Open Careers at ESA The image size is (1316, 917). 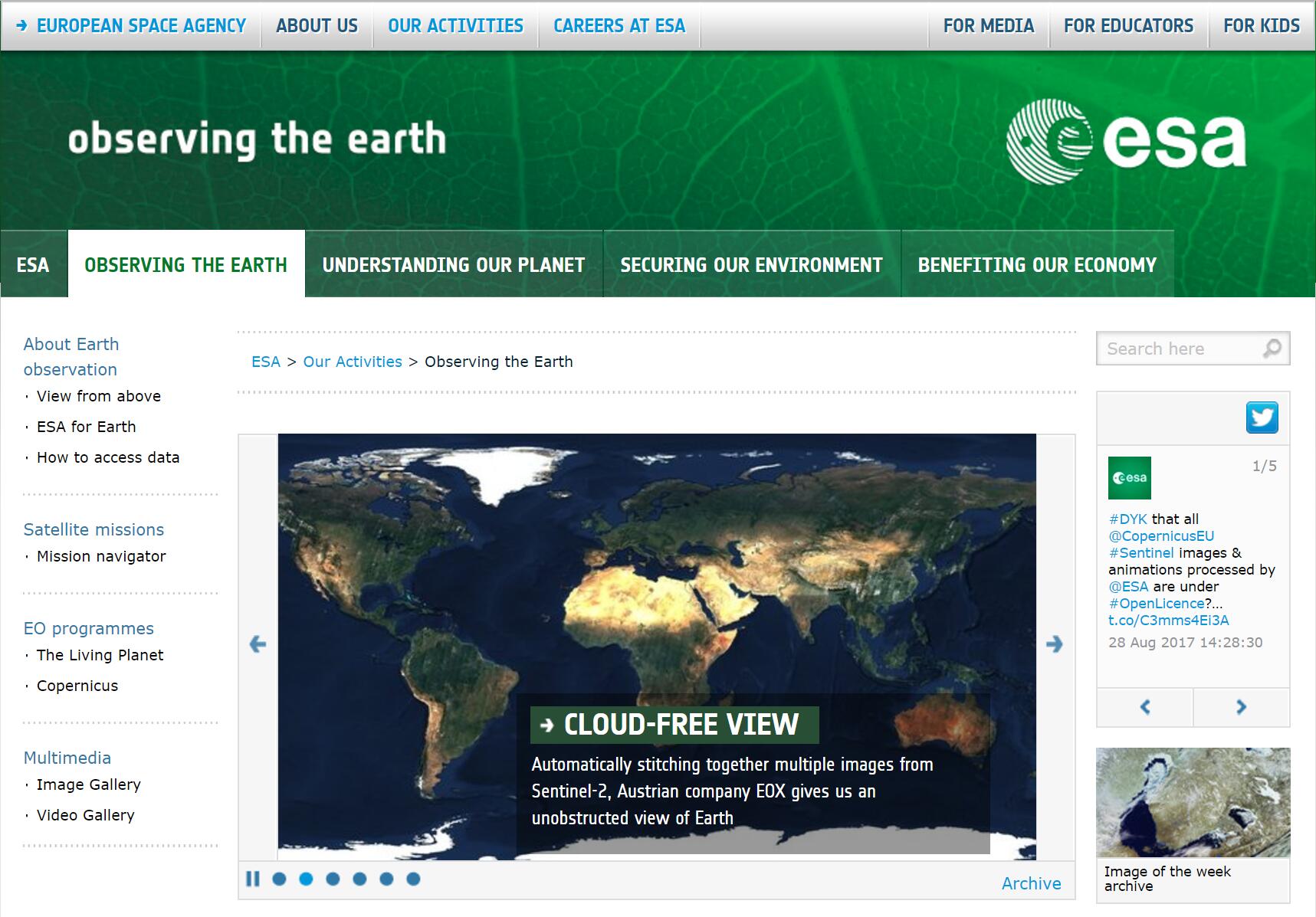[x=619, y=26]
